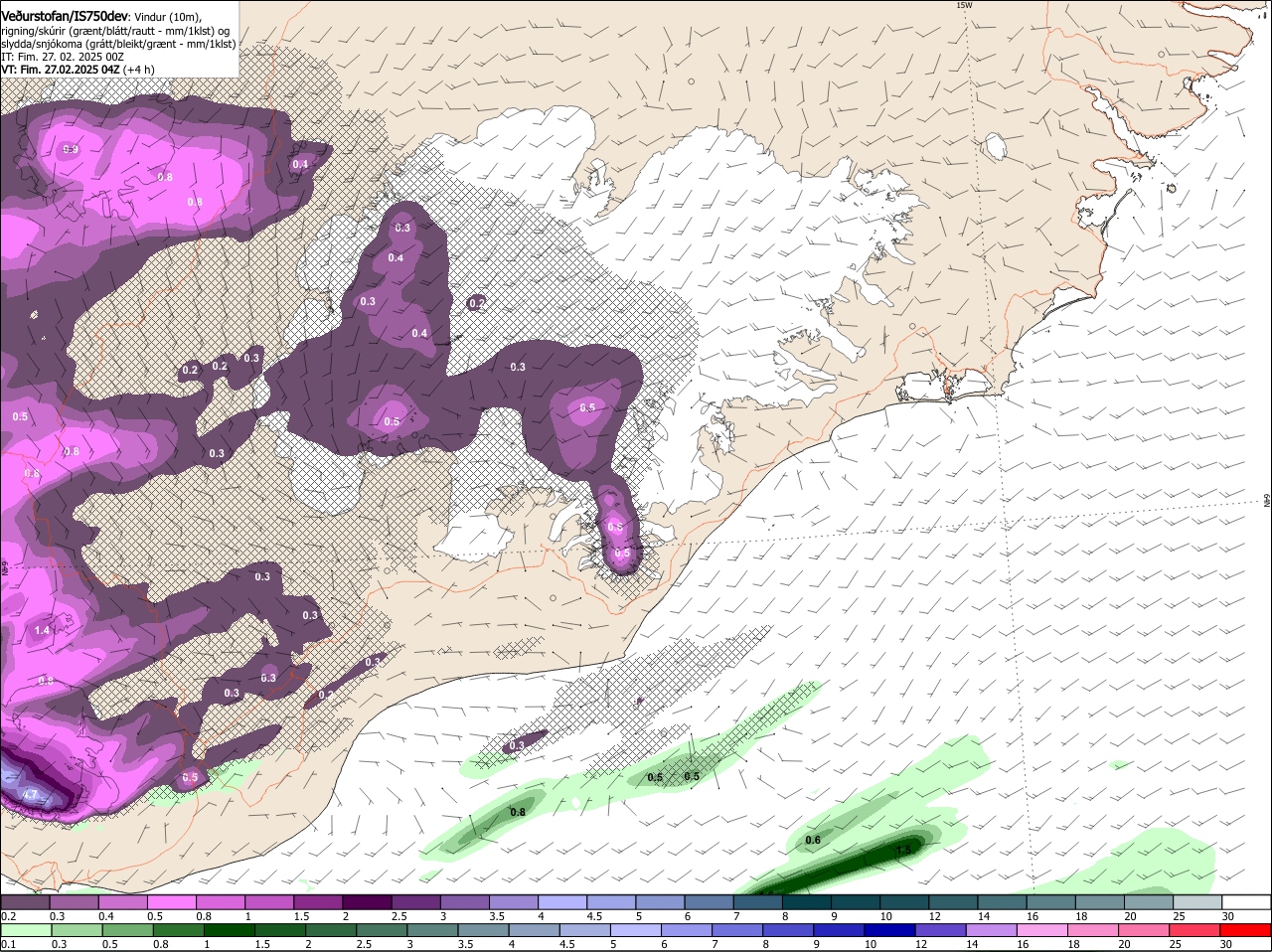Click pale green swatch labeled 0.1 in lower legend

pos(25,930)
